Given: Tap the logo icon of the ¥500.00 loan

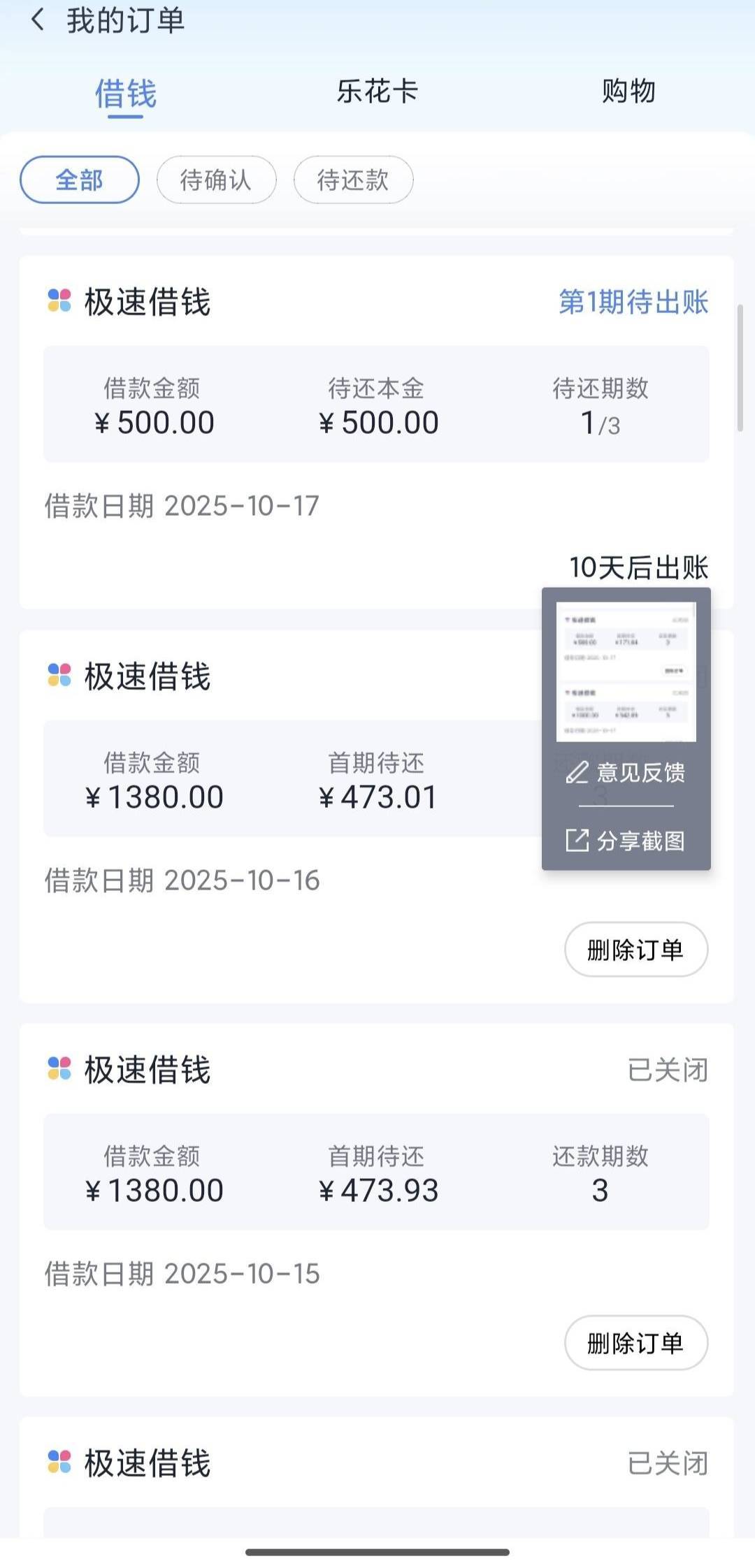Looking at the screenshot, I should pos(59,301).
